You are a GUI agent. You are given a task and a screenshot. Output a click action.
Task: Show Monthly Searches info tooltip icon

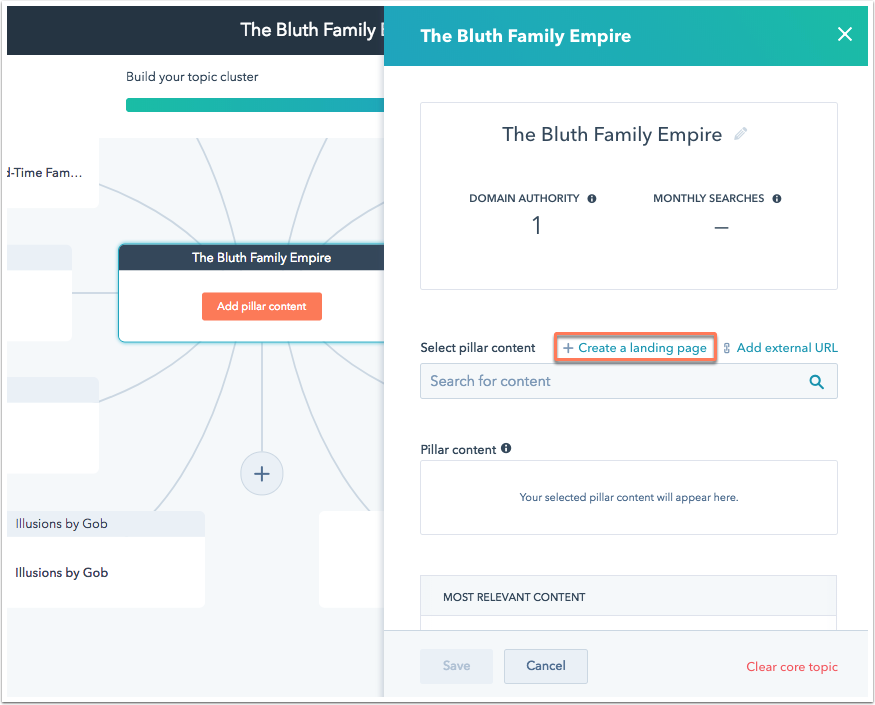(777, 199)
